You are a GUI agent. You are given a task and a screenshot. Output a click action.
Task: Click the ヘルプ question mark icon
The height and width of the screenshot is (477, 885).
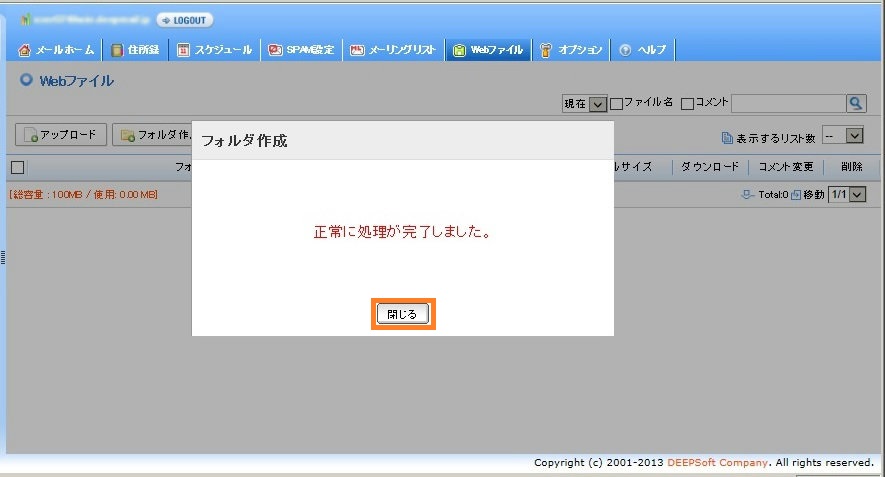[x=626, y=49]
